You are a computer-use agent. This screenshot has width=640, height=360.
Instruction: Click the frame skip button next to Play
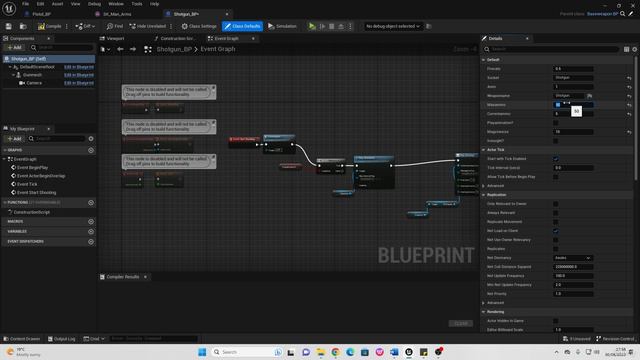(322, 26)
